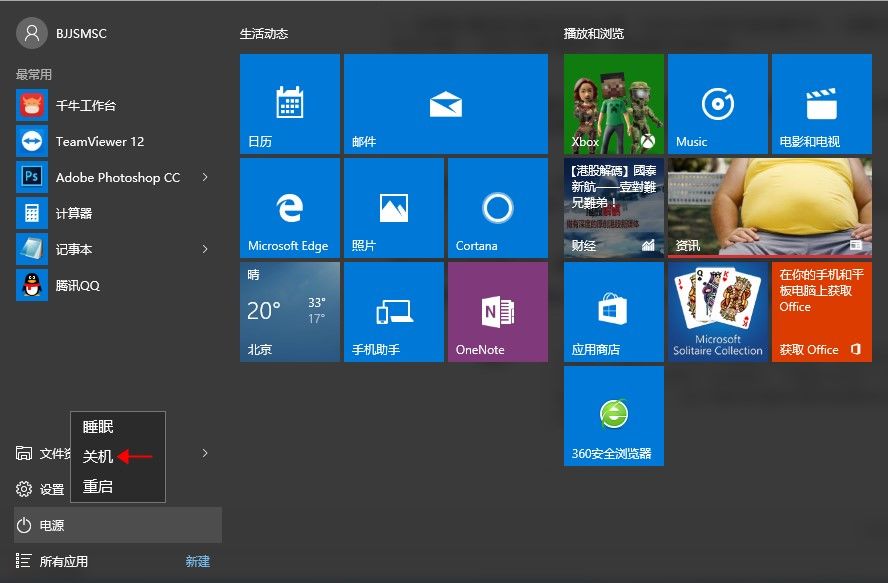Click the 获取 Office tile
The height and width of the screenshot is (583, 888).
pyautogui.click(x=822, y=312)
